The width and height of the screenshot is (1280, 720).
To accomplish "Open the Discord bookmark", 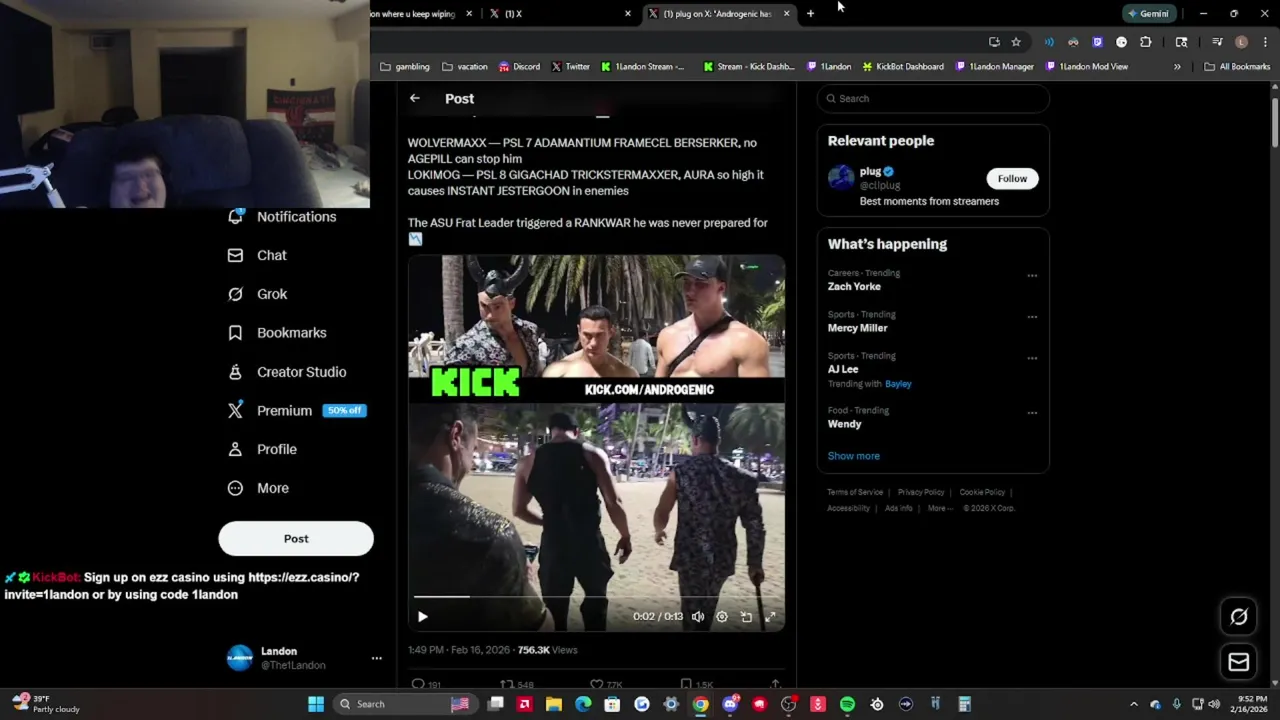I will (519, 67).
